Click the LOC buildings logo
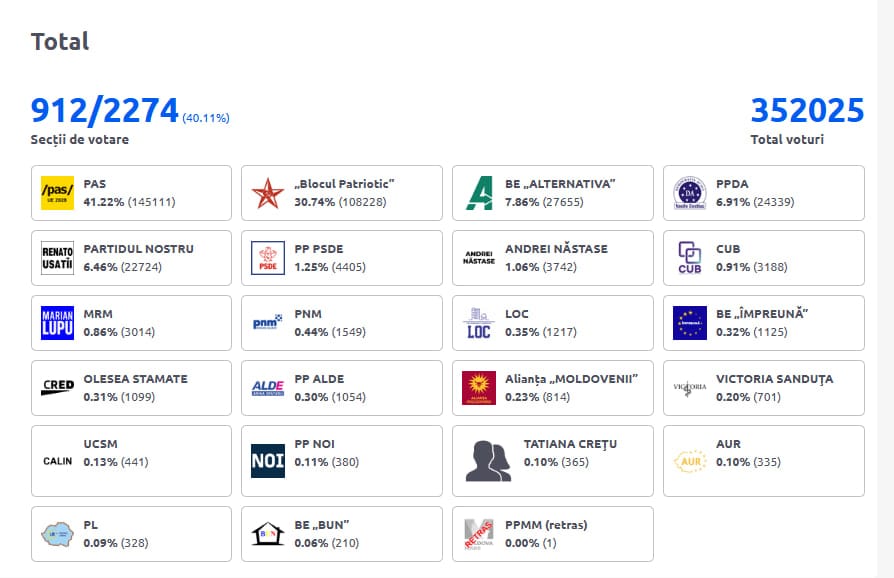Image resolution: width=894 pixels, height=578 pixels. coord(479,323)
